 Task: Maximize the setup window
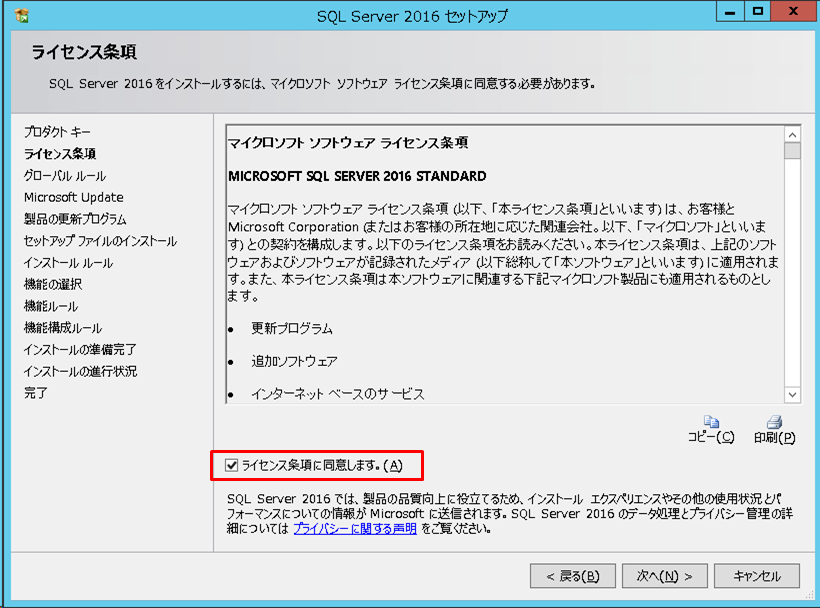click(757, 11)
